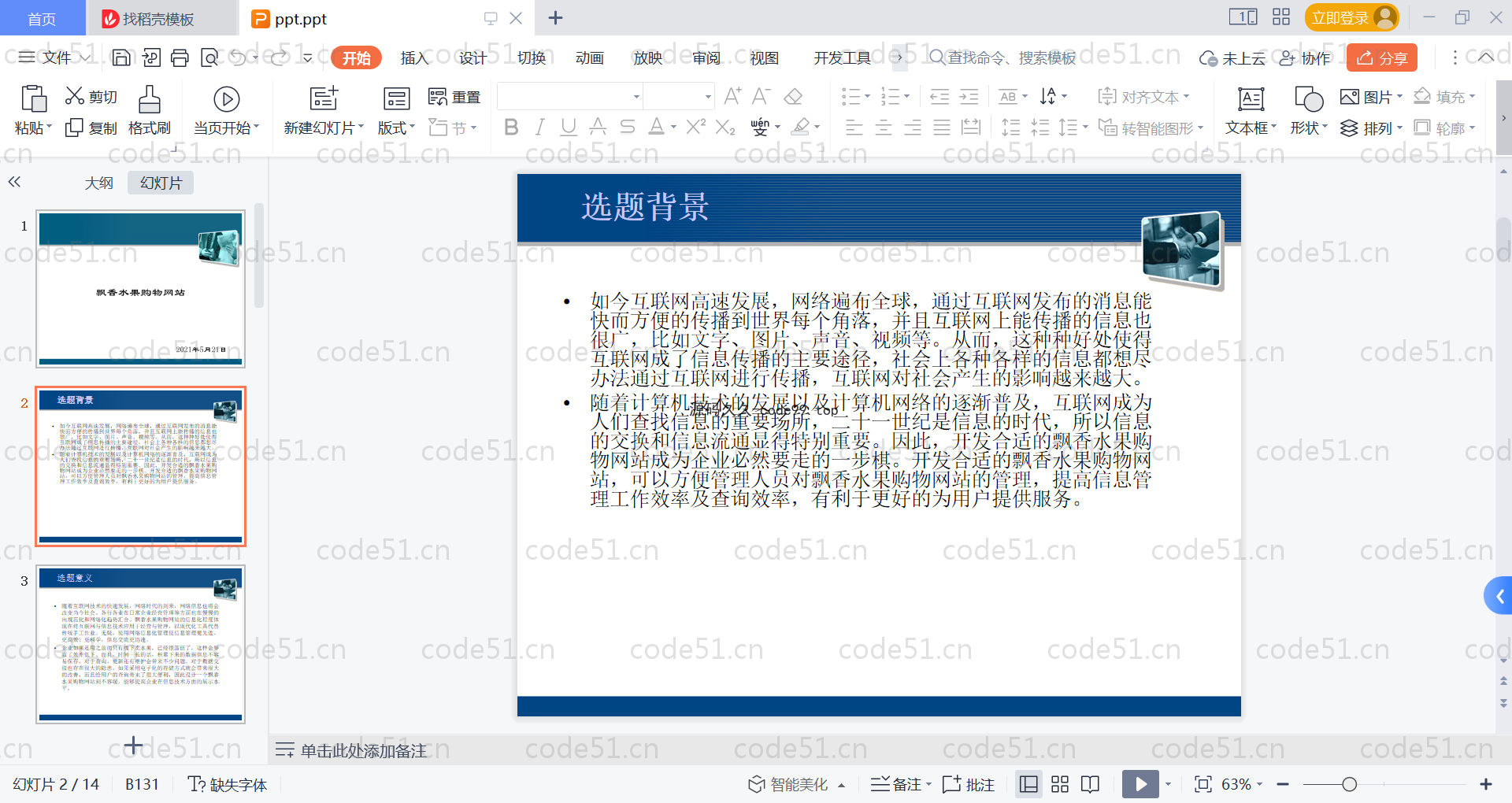The width and height of the screenshot is (1512, 803).
Task: Increase font size icon
Action: (x=732, y=96)
